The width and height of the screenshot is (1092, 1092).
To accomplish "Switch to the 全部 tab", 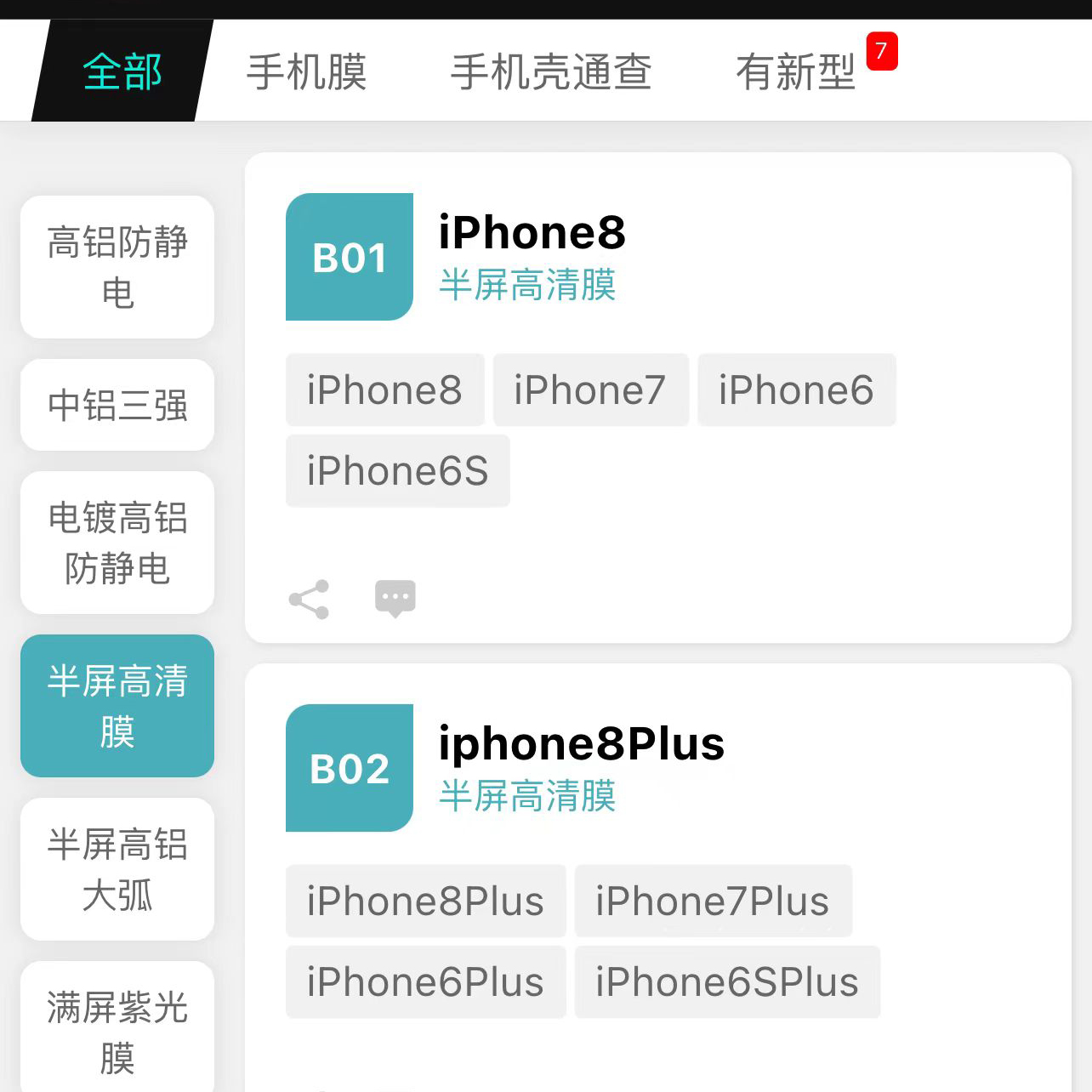I will 122,71.
